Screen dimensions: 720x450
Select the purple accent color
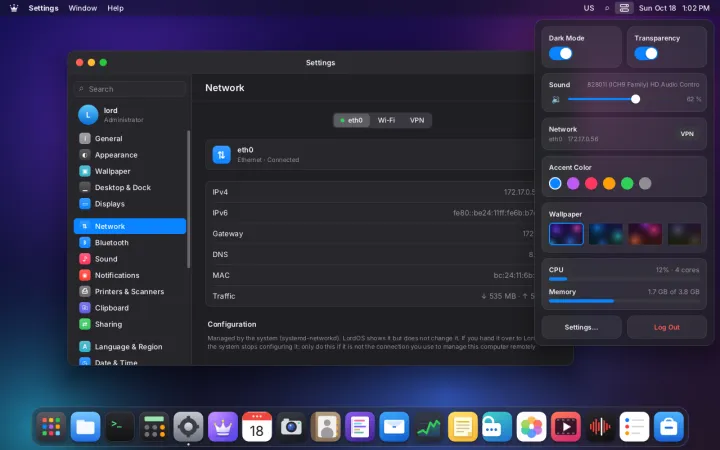(x=573, y=184)
